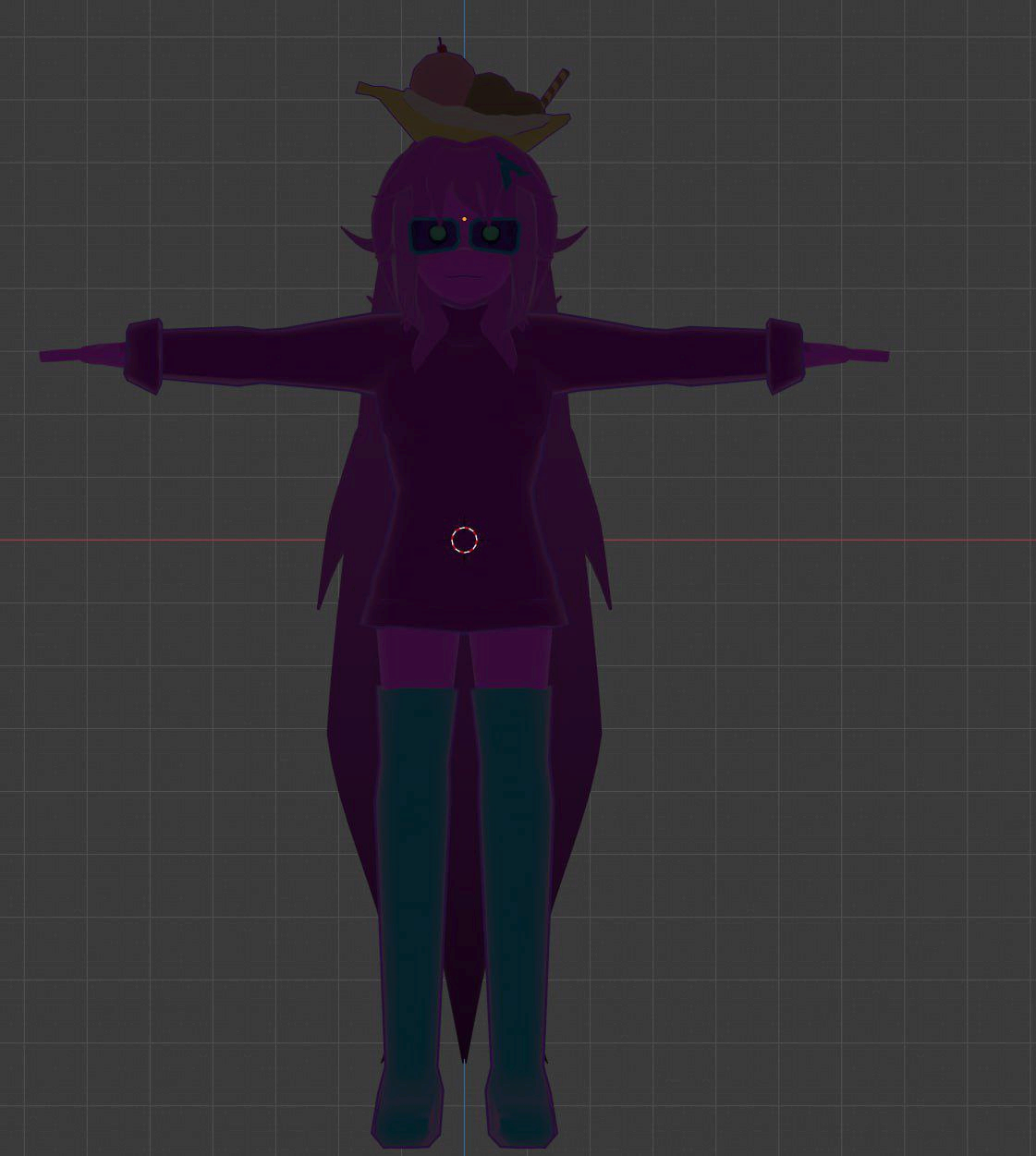1036x1156 pixels.
Task: Click the orange origin dot between the eyes
Action: click(x=464, y=220)
